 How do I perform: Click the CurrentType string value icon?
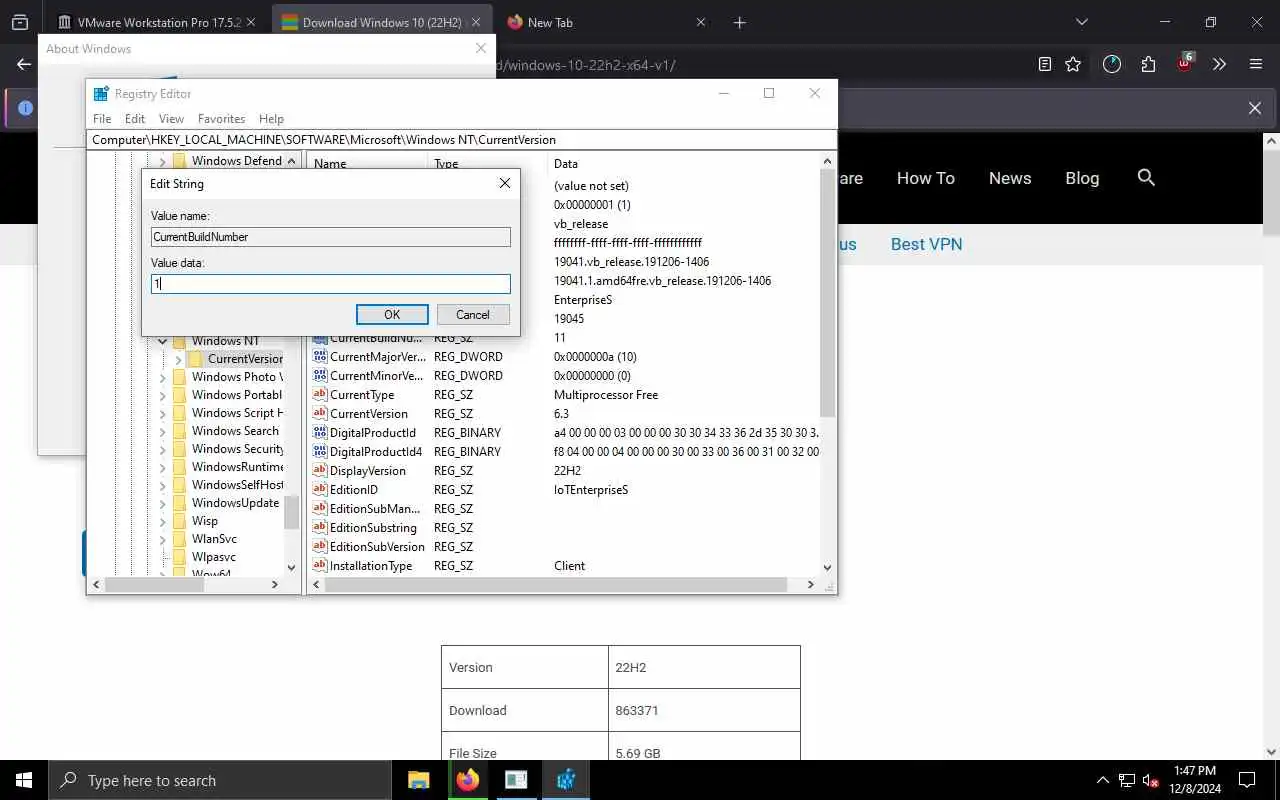point(320,394)
